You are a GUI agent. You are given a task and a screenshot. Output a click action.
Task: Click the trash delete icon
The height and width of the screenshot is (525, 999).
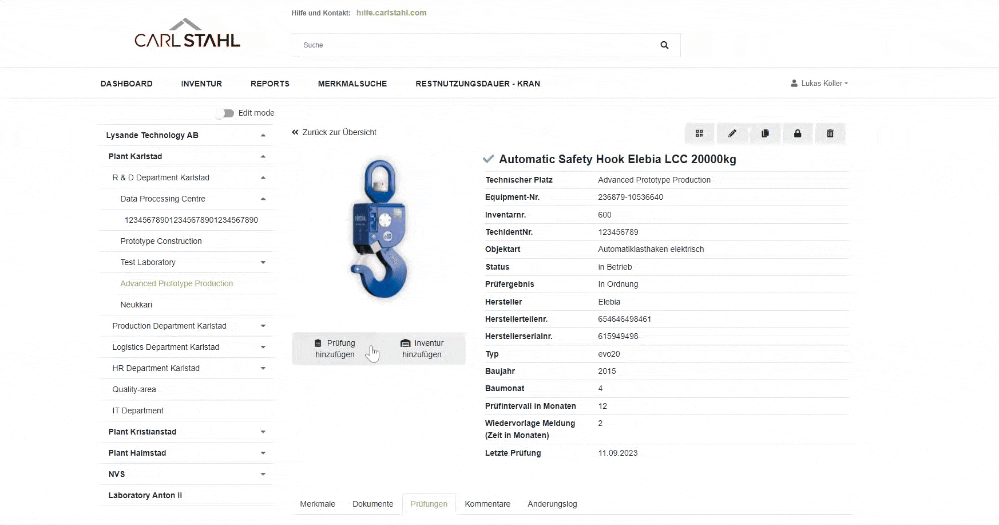(x=829, y=133)
